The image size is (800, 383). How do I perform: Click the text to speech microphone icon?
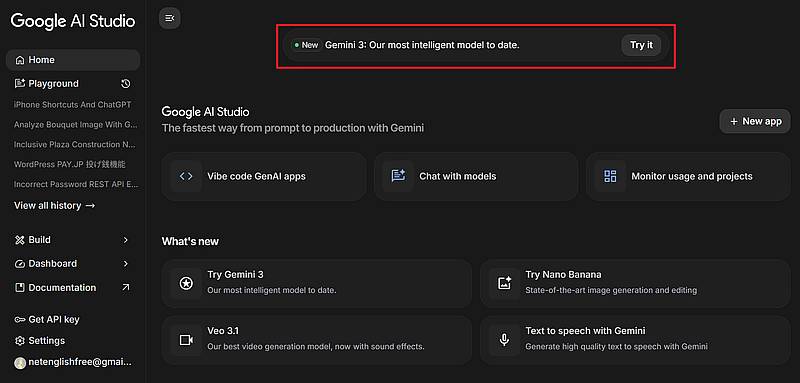pyautogui.click(x=505, y=340)
